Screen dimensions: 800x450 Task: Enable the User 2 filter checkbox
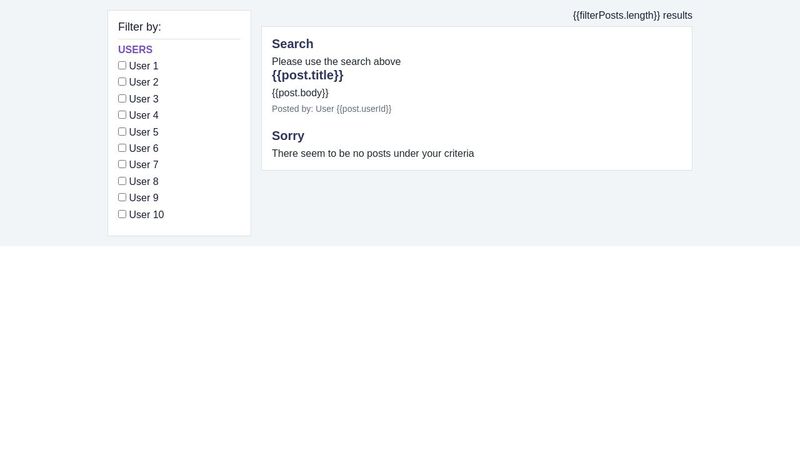pos(122,82)
